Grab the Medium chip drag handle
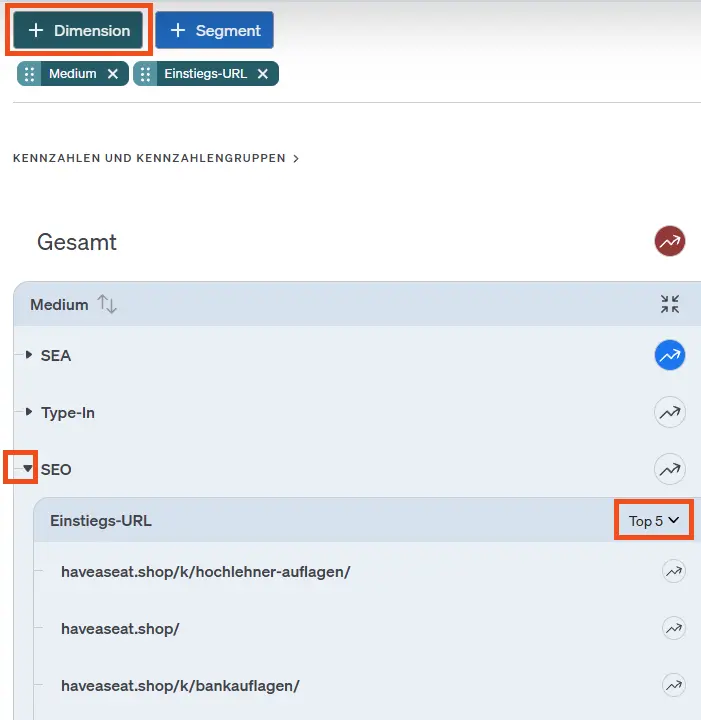Screen dimensions: 701x720 click(x=30, y=74)
